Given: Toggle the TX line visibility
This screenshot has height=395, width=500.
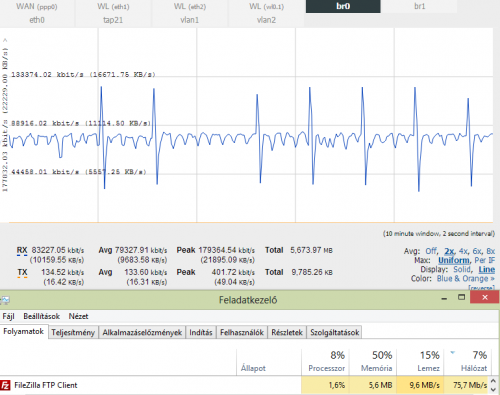Looking at the screenshot, I should point(22,273).
